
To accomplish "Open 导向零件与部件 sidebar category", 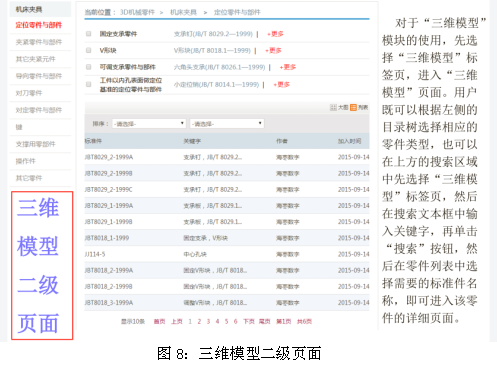I will (x=38, y=76).
